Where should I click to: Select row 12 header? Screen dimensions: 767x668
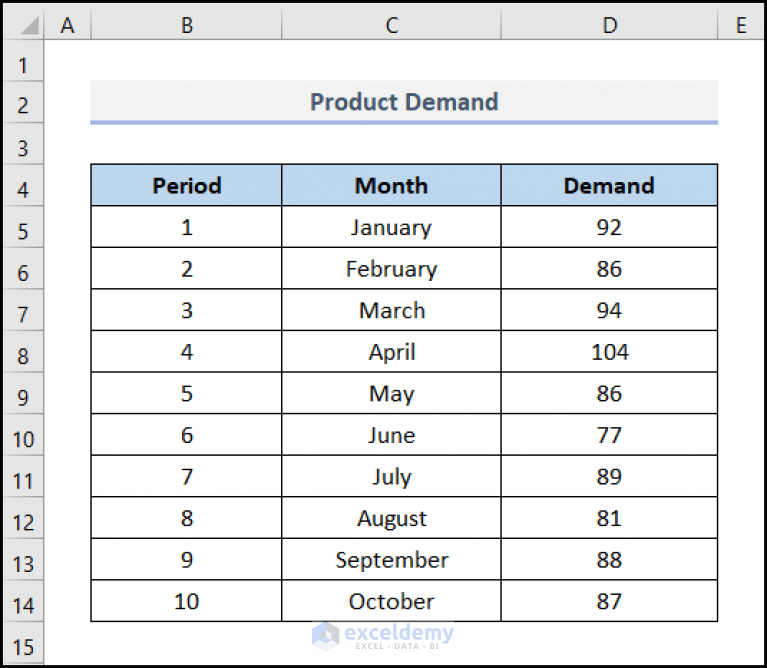pos(23,518)
